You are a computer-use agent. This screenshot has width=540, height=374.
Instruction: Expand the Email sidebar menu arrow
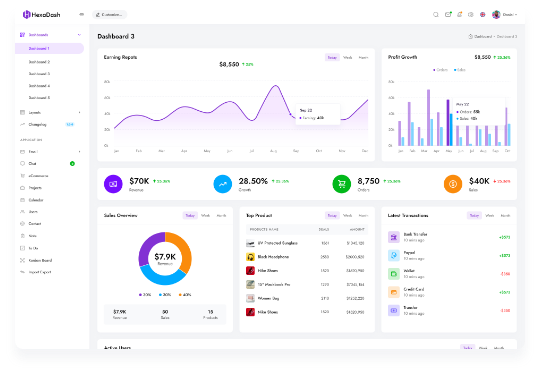(80, 152)
